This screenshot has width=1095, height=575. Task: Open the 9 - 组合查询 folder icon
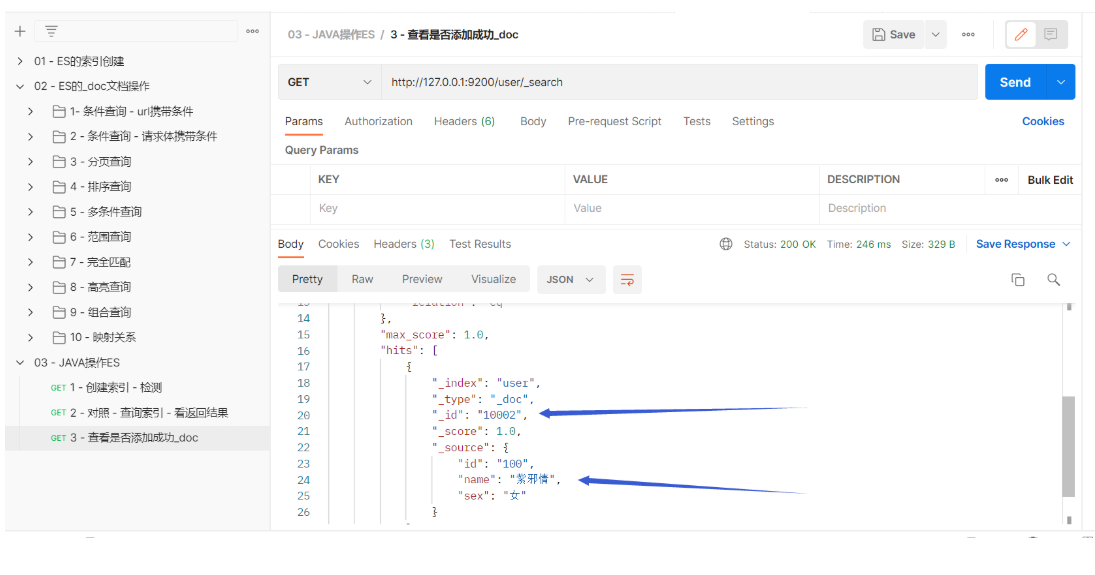click(59, 313)
